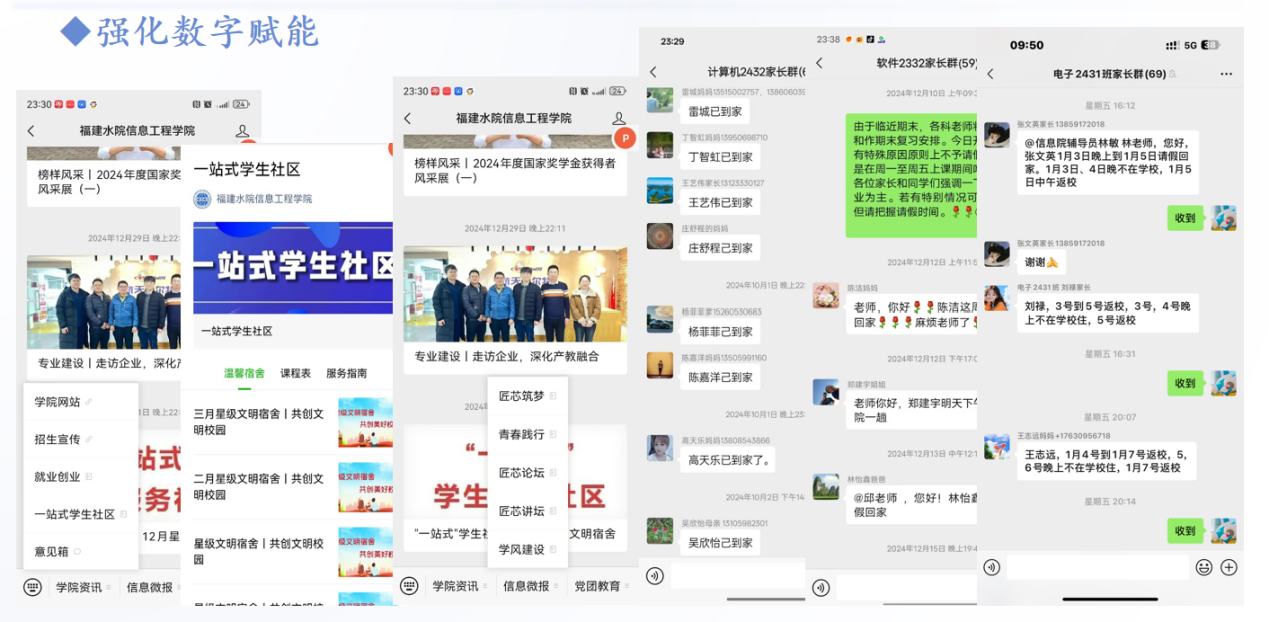Tap 陈洁妈妈 avatar in 软件2332家长群

point(825,295)
